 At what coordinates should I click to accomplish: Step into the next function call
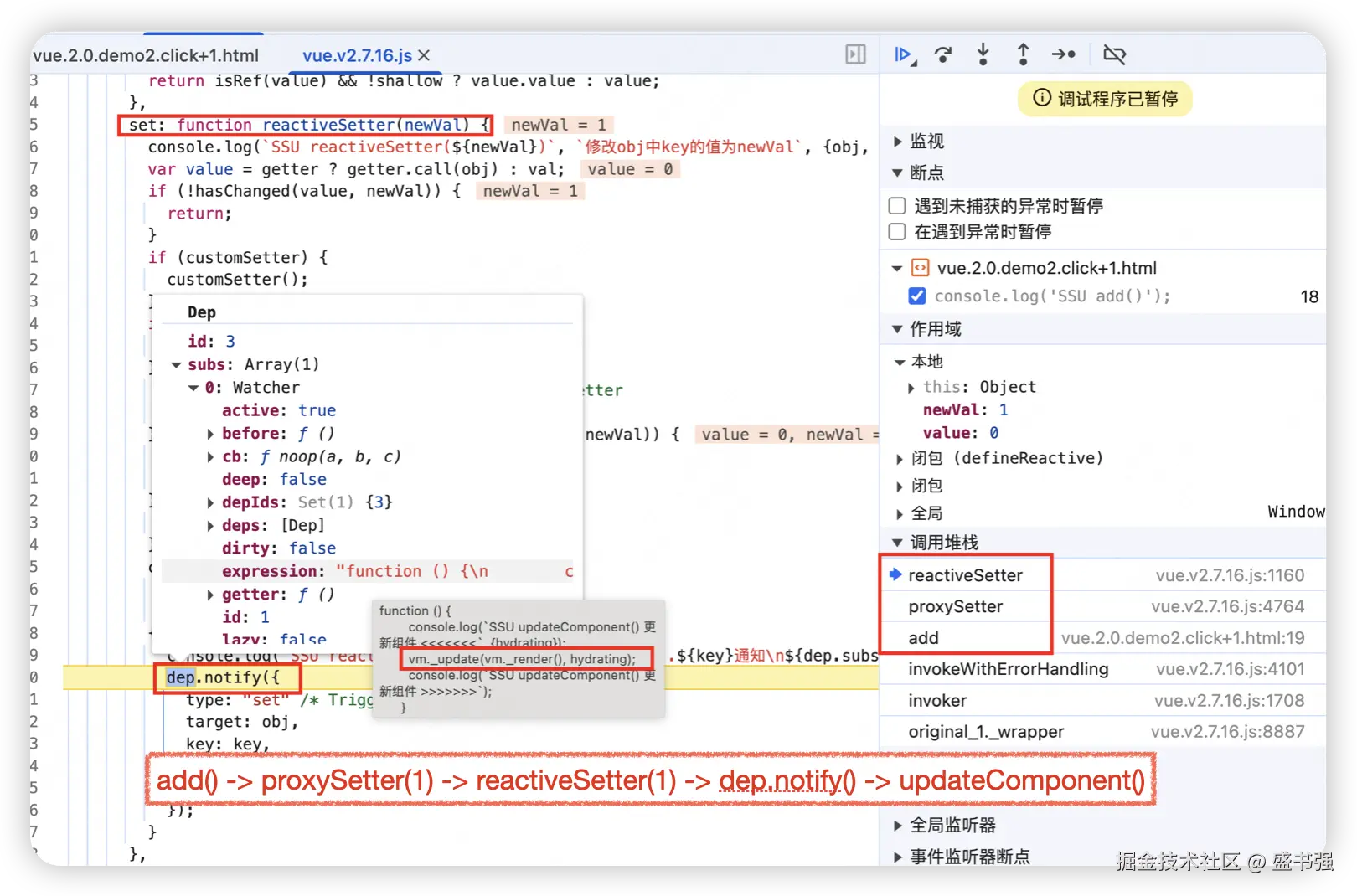pos(983,55)
